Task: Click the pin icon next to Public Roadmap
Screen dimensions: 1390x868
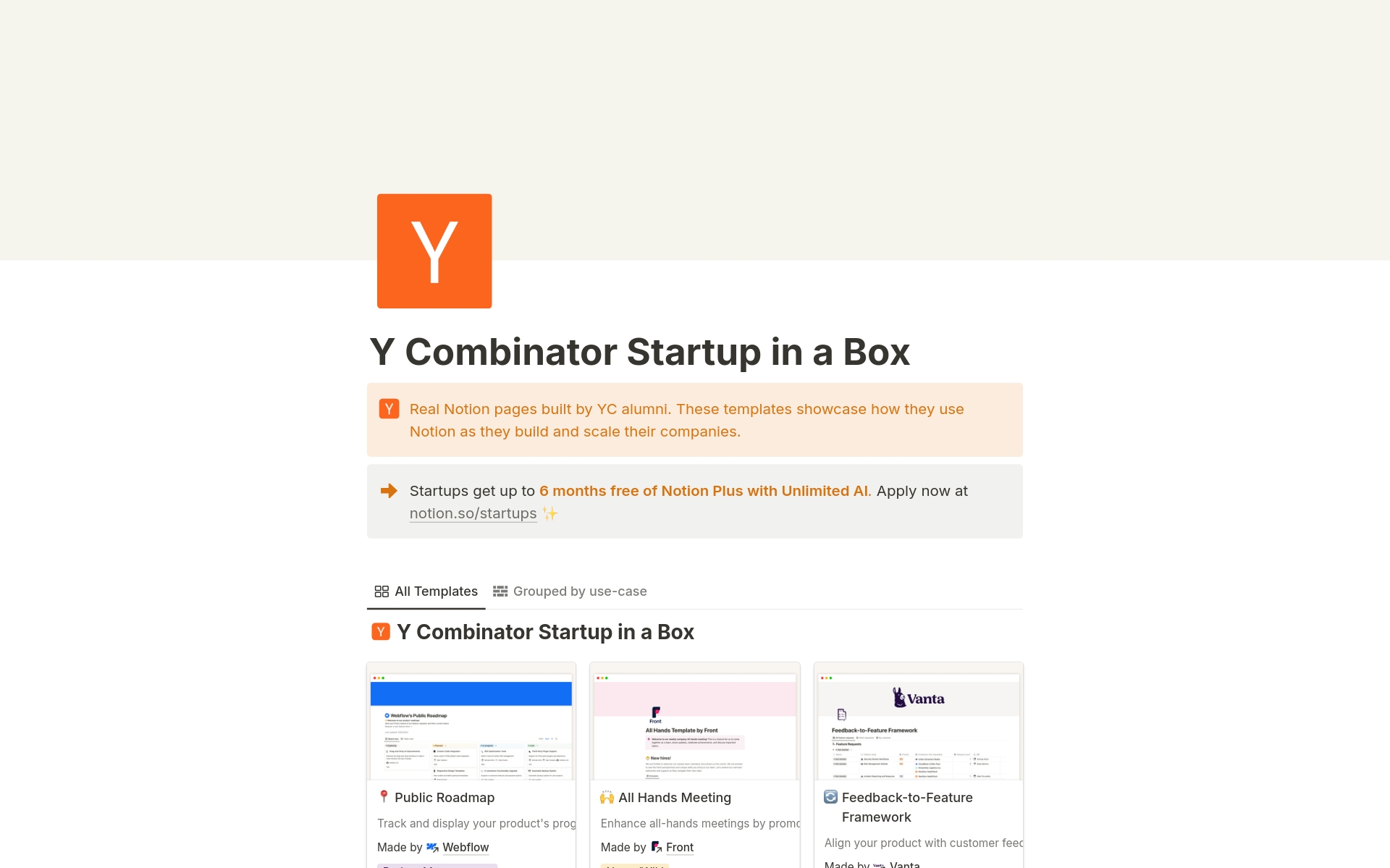Action: [384, 797]
